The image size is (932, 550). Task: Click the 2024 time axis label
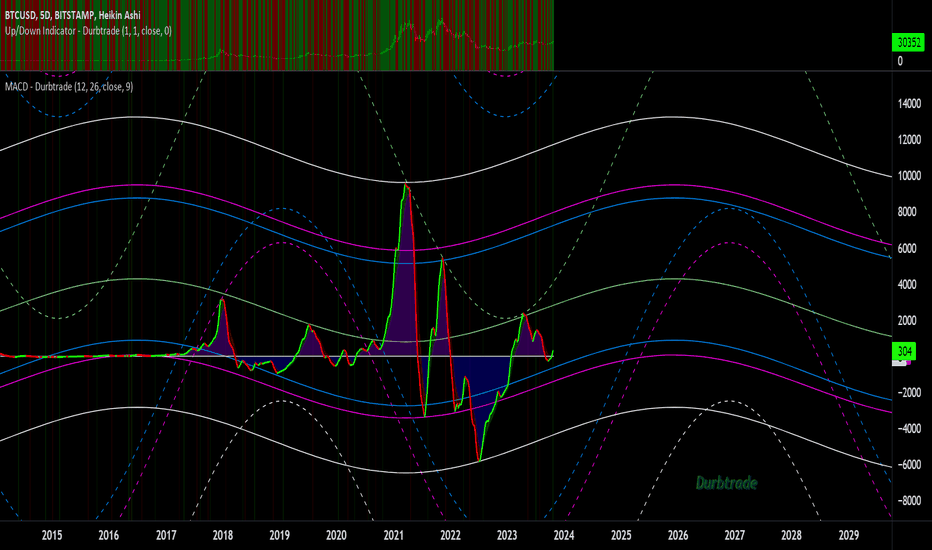coord(563,535)
